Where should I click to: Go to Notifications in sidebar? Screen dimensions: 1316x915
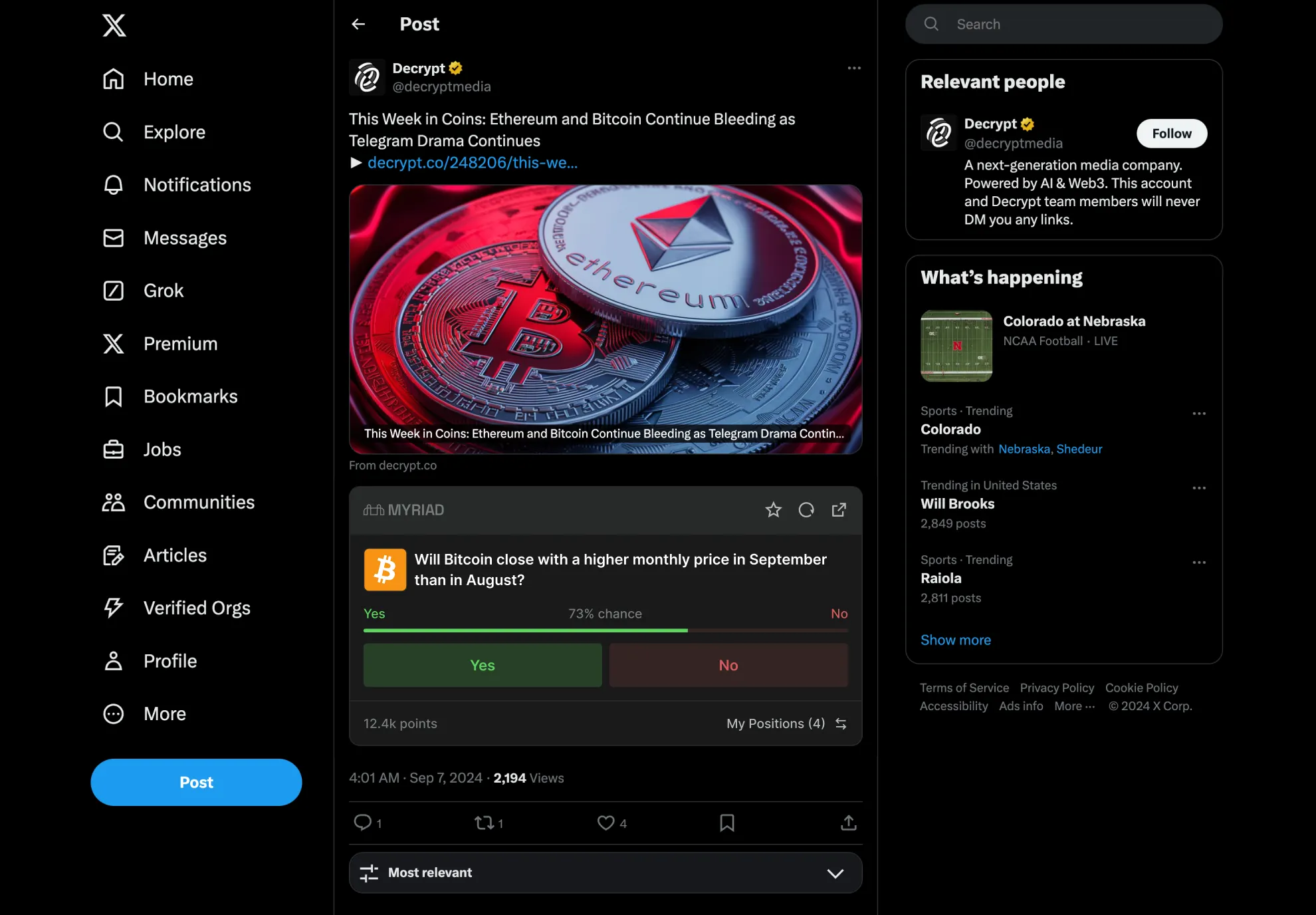tap(197, 185)
